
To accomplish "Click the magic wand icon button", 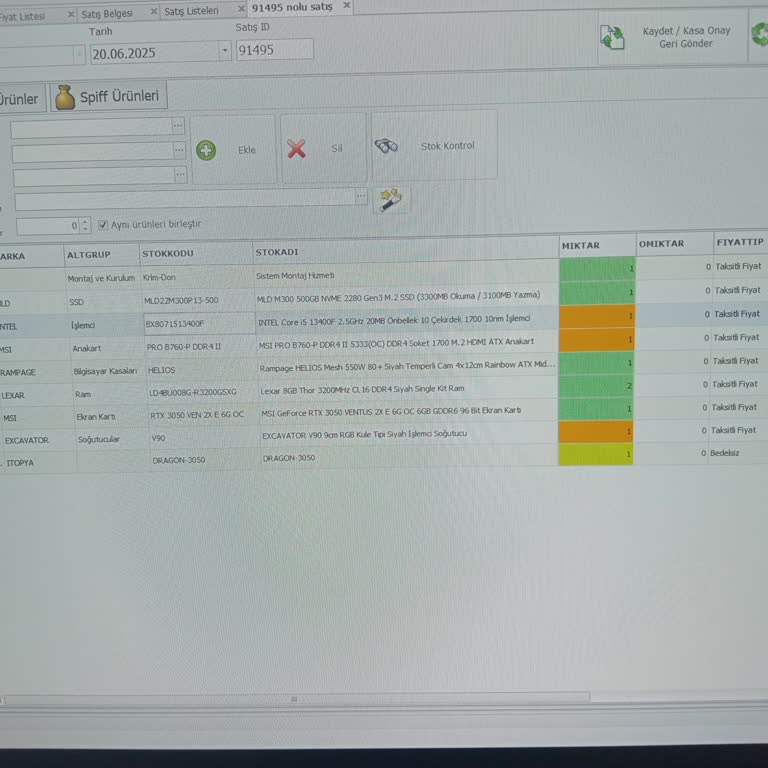I will [391, 200].
